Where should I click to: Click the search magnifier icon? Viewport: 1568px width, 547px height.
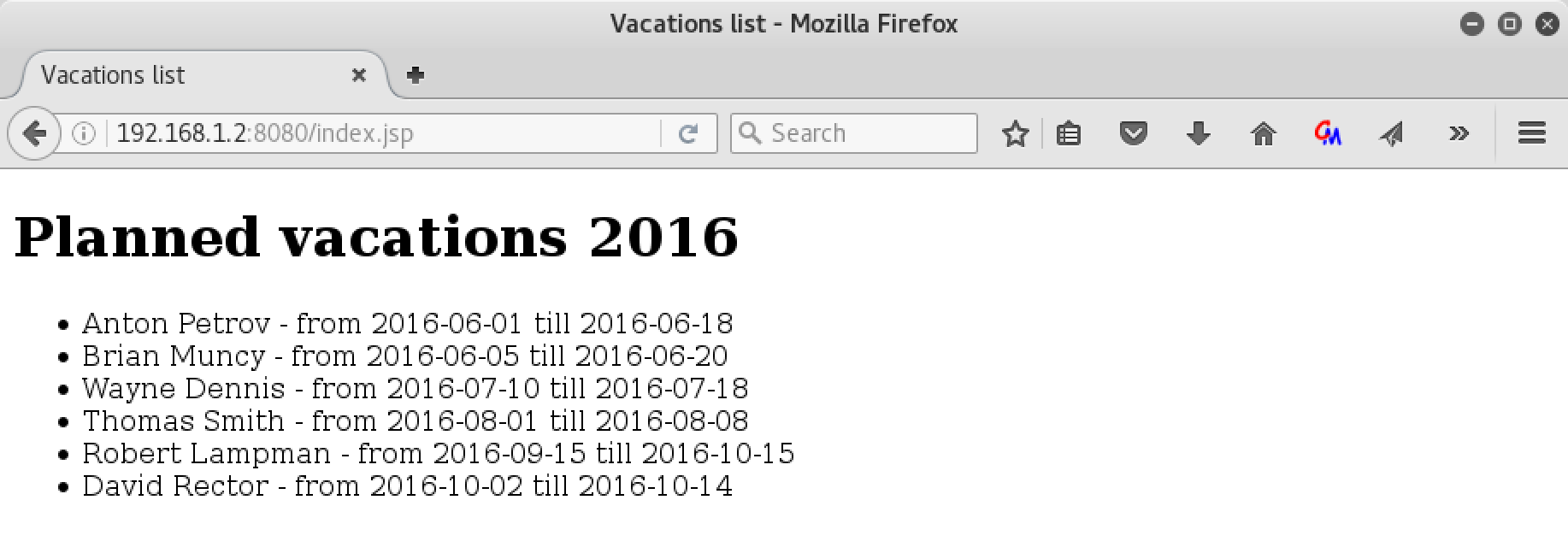[x=749, y=133]
